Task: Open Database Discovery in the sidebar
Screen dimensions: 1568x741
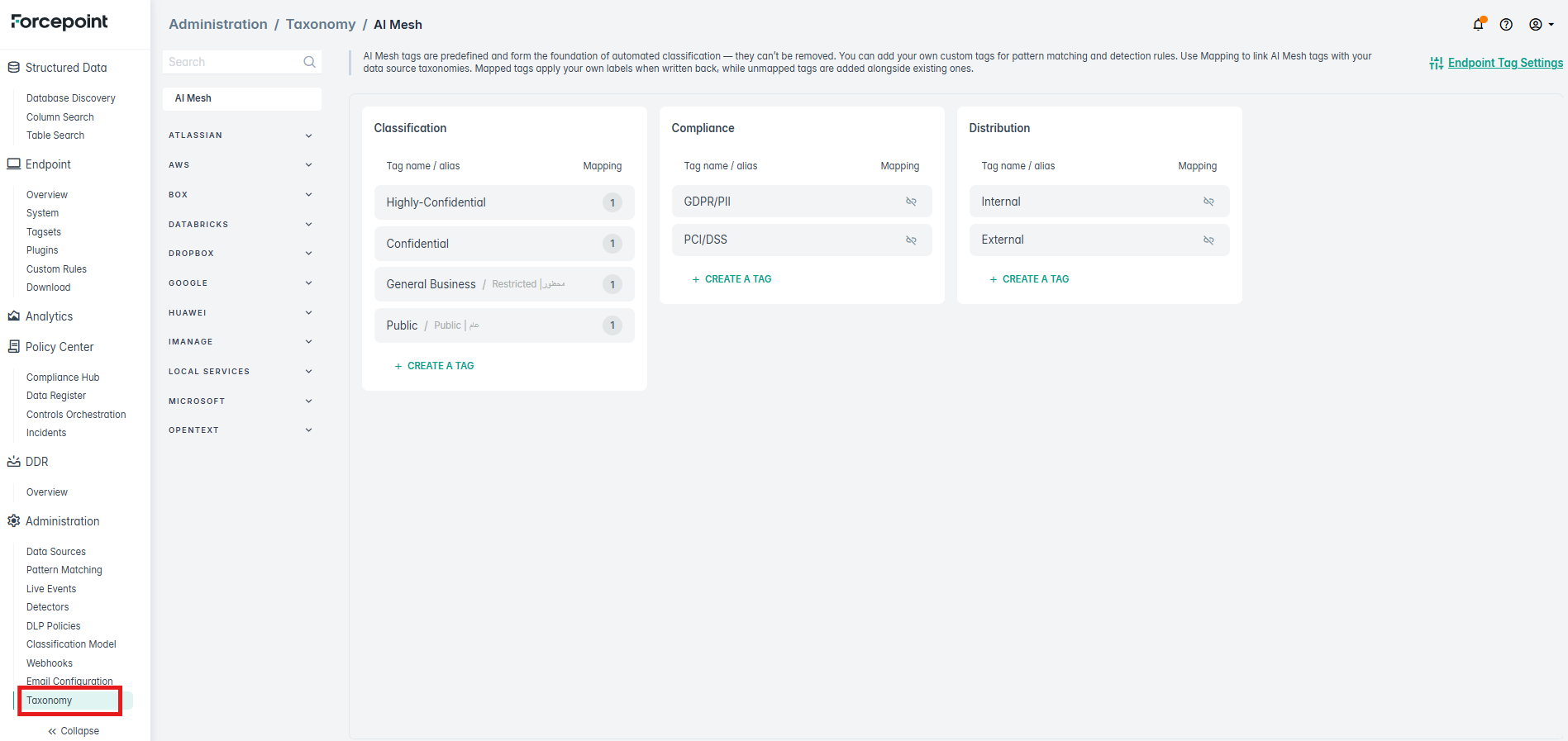Action: pyautogui.click(x=71, y=98)
